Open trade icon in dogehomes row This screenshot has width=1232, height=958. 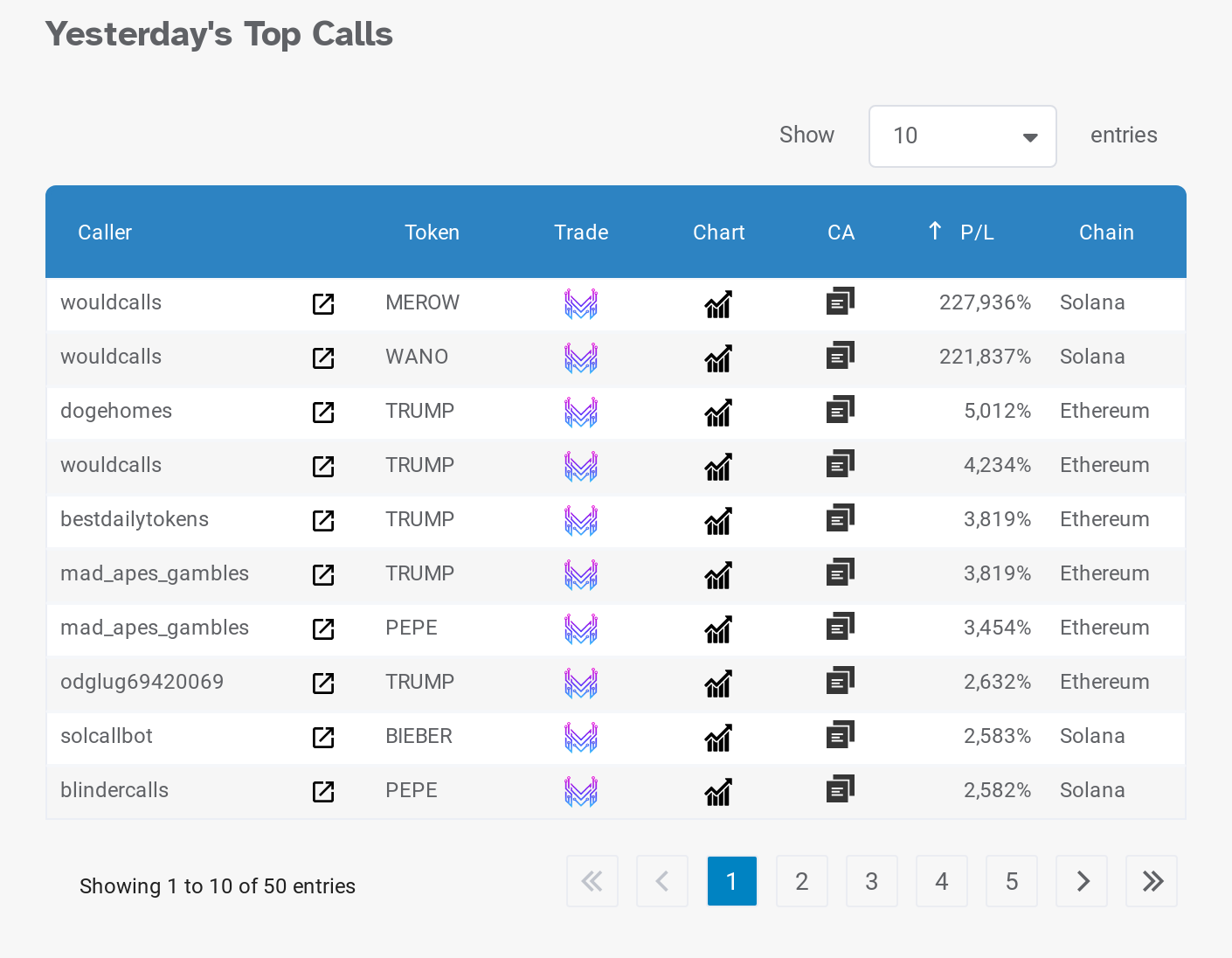(581, 412)
